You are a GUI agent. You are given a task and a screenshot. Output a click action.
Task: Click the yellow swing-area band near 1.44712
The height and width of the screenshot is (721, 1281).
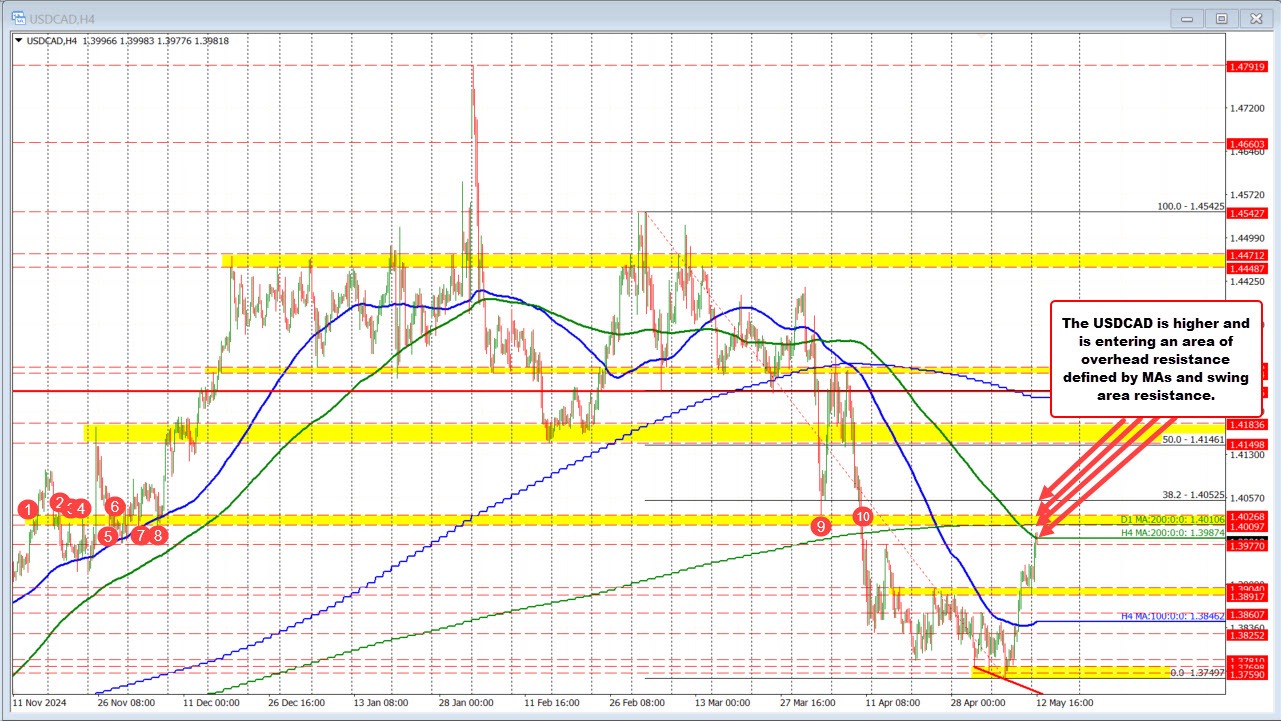click(600, 262)
